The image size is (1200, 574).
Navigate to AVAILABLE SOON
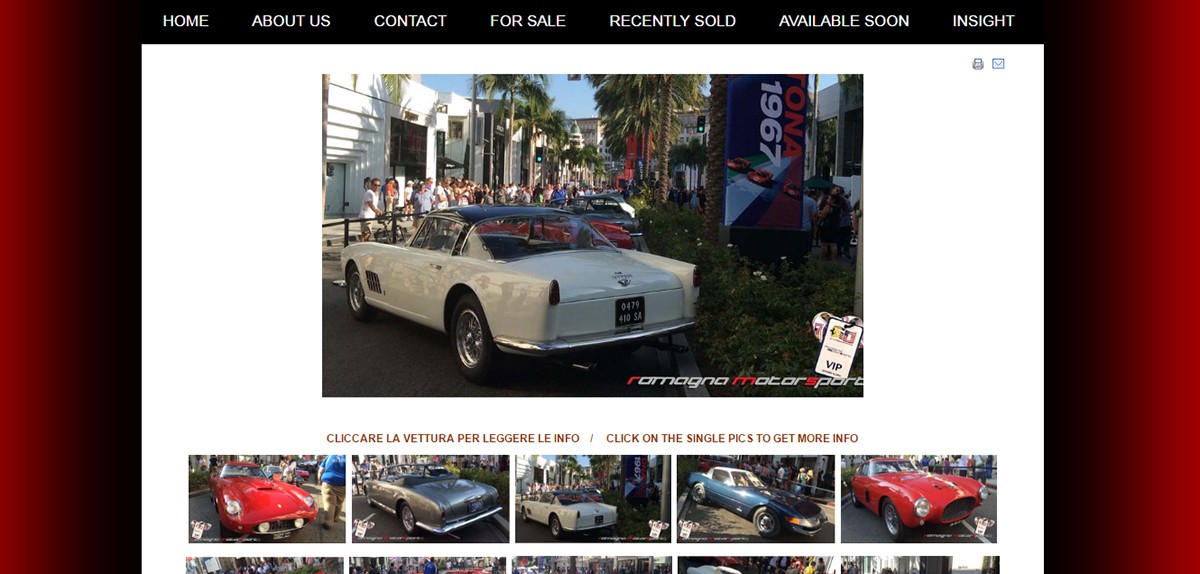[x=844, y=21]
